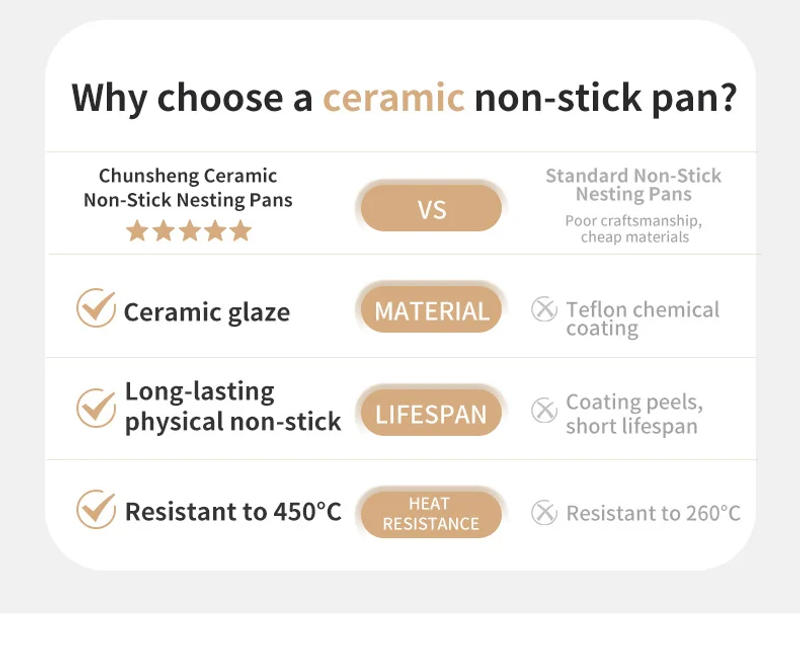Click the Chunsheng Ceramic Non-Stick Nesting Pans title

tap(188, 188)
